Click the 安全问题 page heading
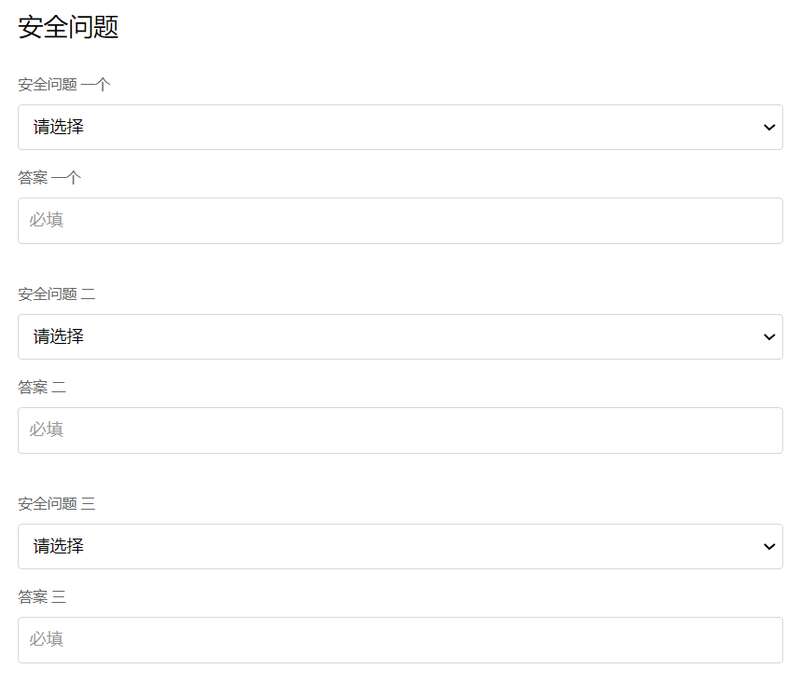The height and width of the screenshot is (683, 800). 68,27
